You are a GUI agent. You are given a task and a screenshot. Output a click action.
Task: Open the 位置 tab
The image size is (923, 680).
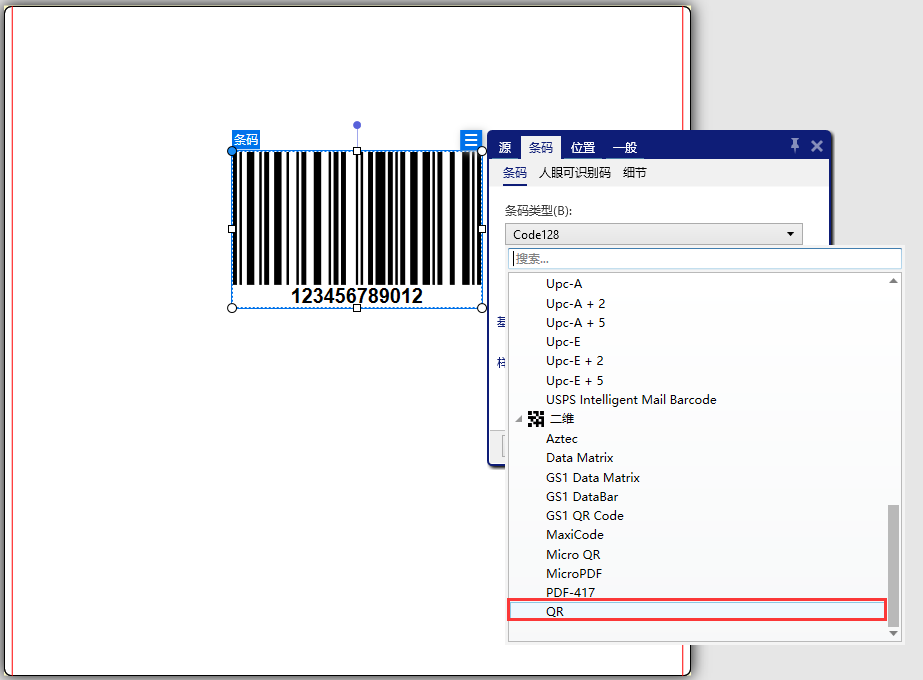[583, 148]
